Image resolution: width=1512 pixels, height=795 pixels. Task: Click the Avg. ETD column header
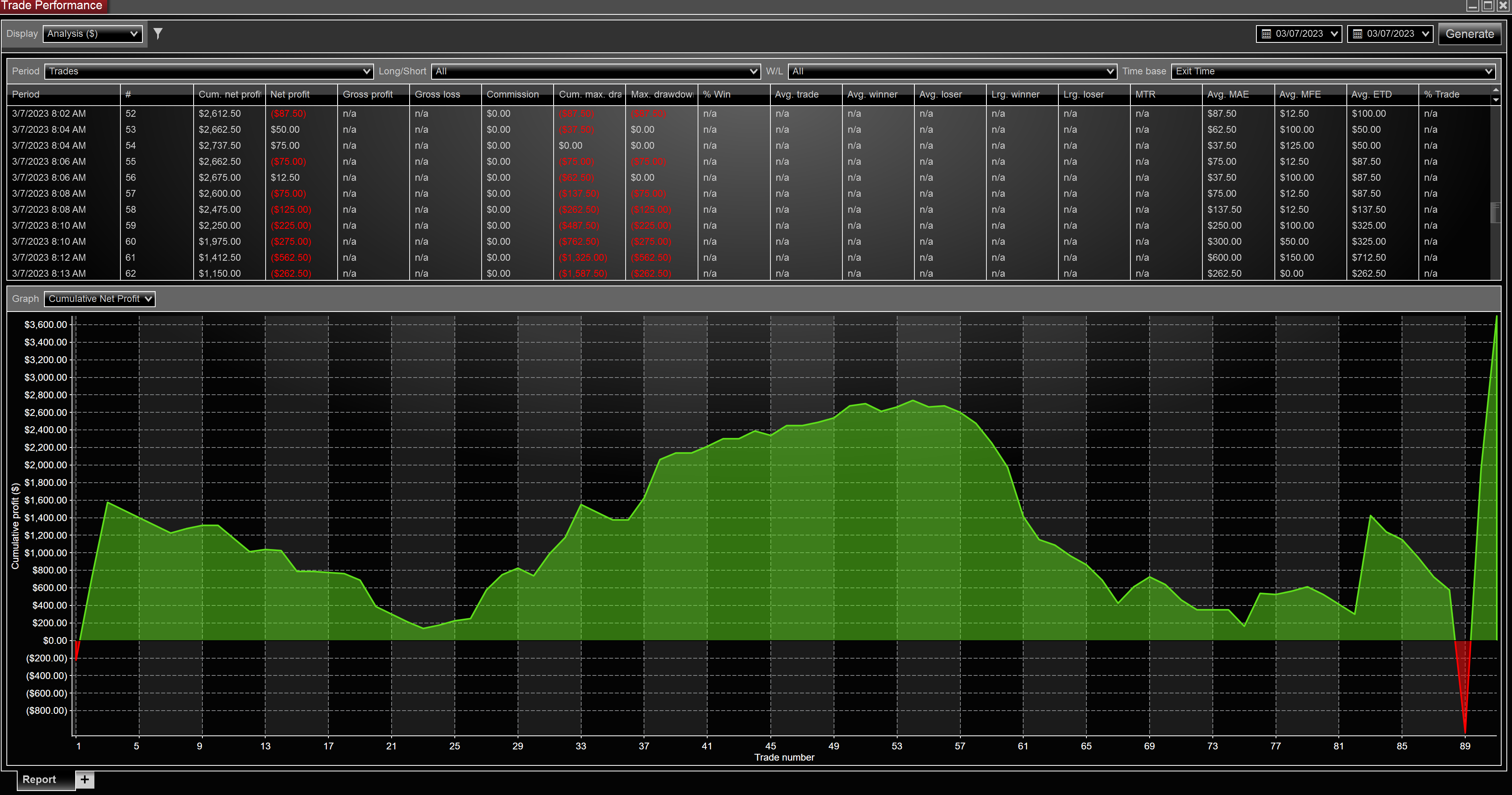(1382, 94)
